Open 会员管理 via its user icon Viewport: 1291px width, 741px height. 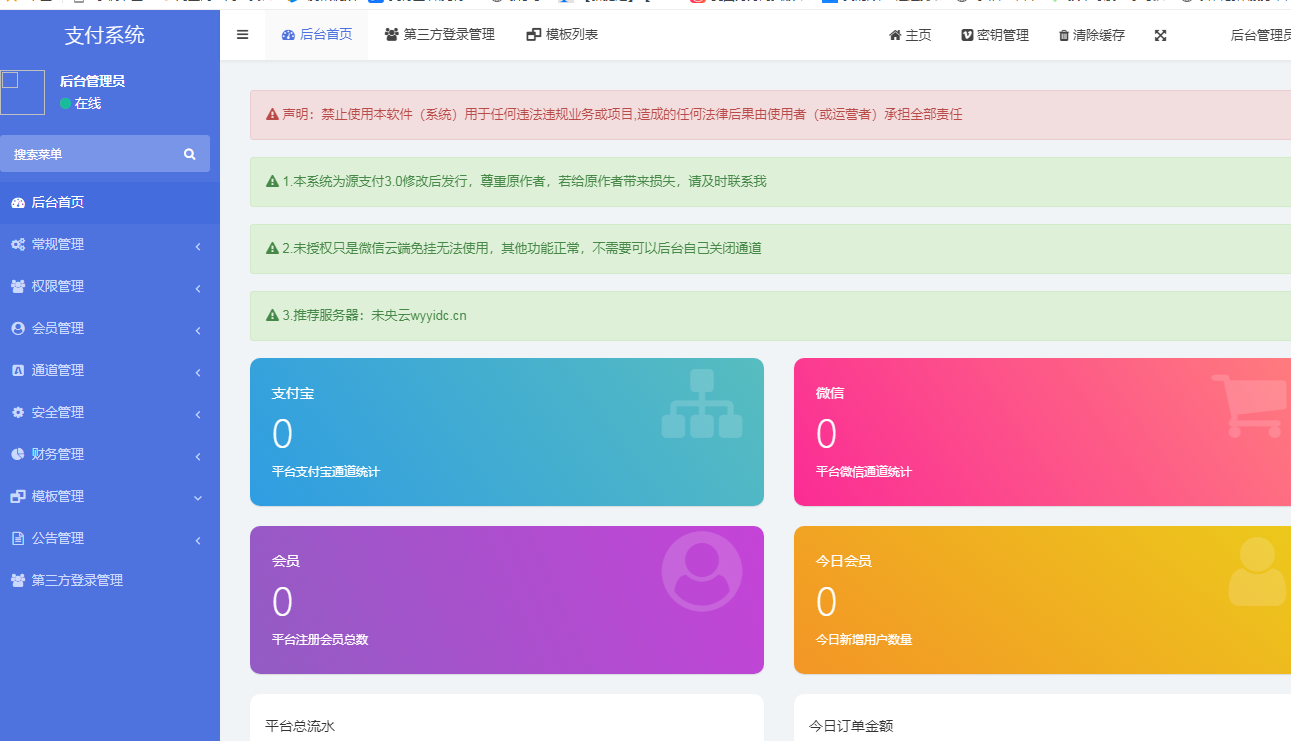[16, 327]
